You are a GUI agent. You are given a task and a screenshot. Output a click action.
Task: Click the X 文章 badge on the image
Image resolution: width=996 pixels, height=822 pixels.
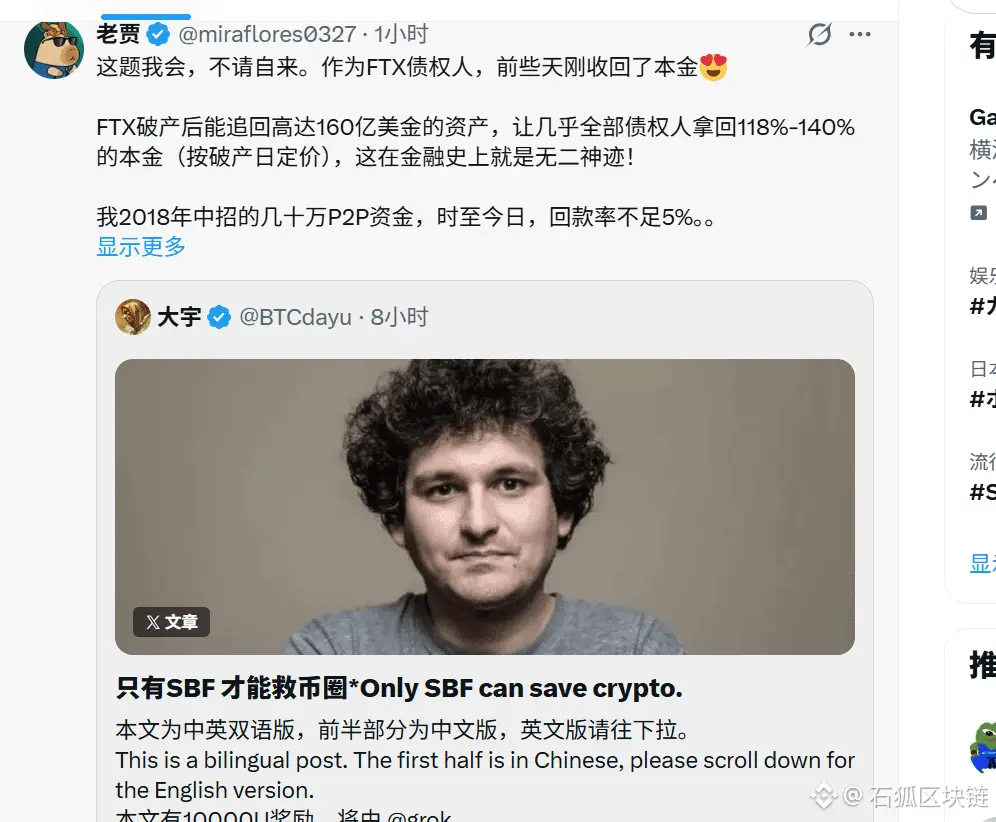pos(172,621)
